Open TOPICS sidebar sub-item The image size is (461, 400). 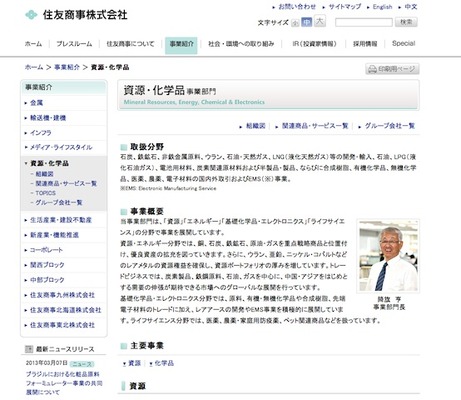coord(45,193)
